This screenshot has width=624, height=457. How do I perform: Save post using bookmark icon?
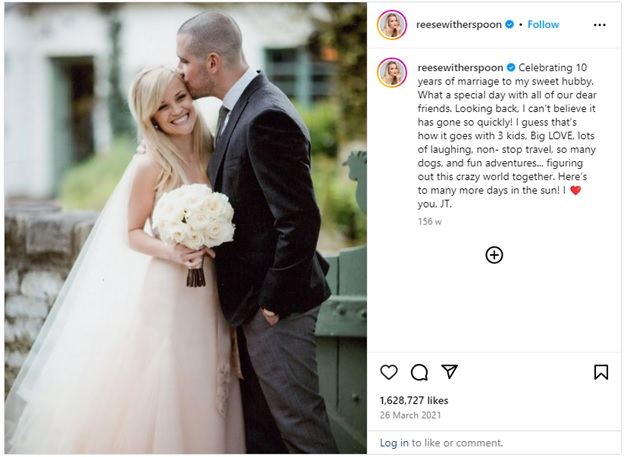(601, 372)
